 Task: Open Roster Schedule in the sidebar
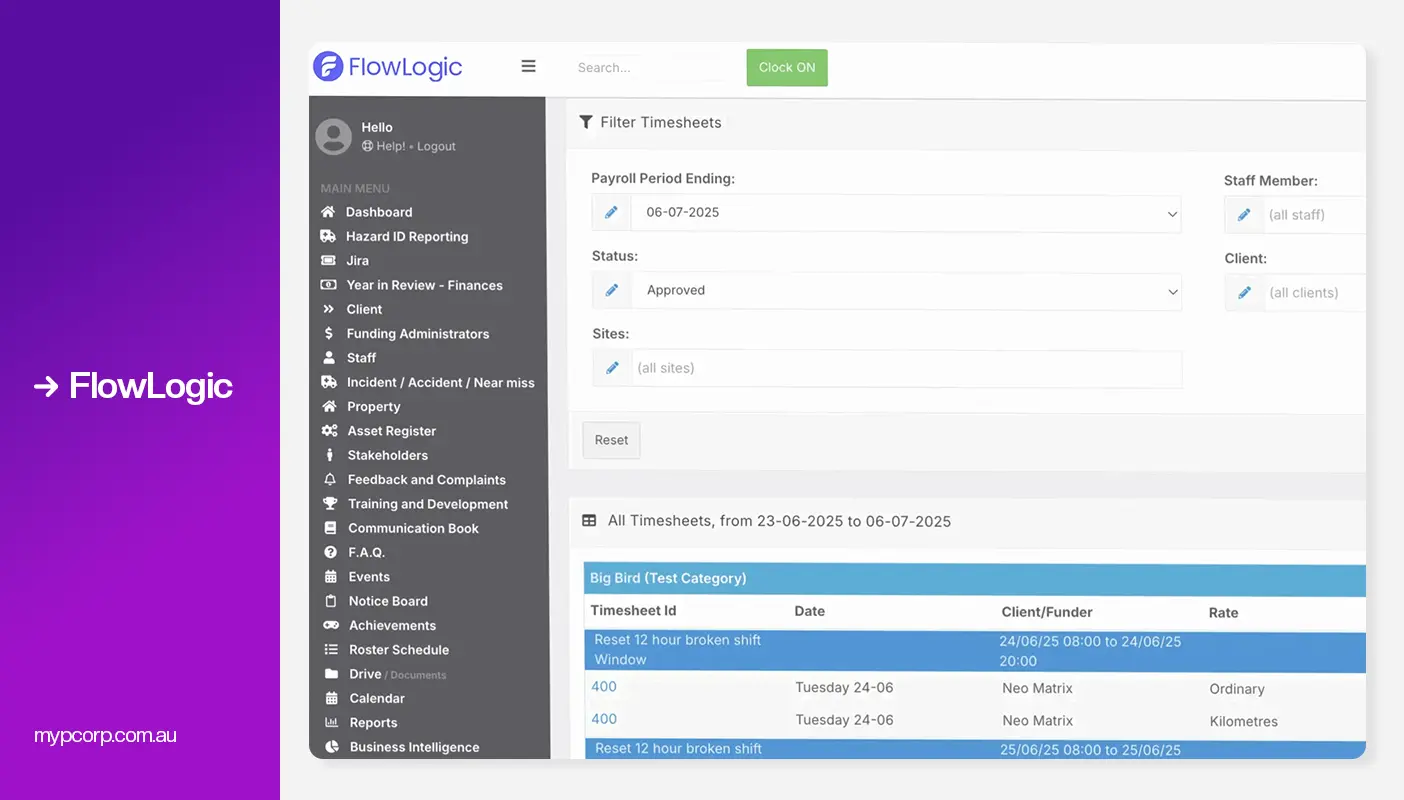click(x=398, y=650)
